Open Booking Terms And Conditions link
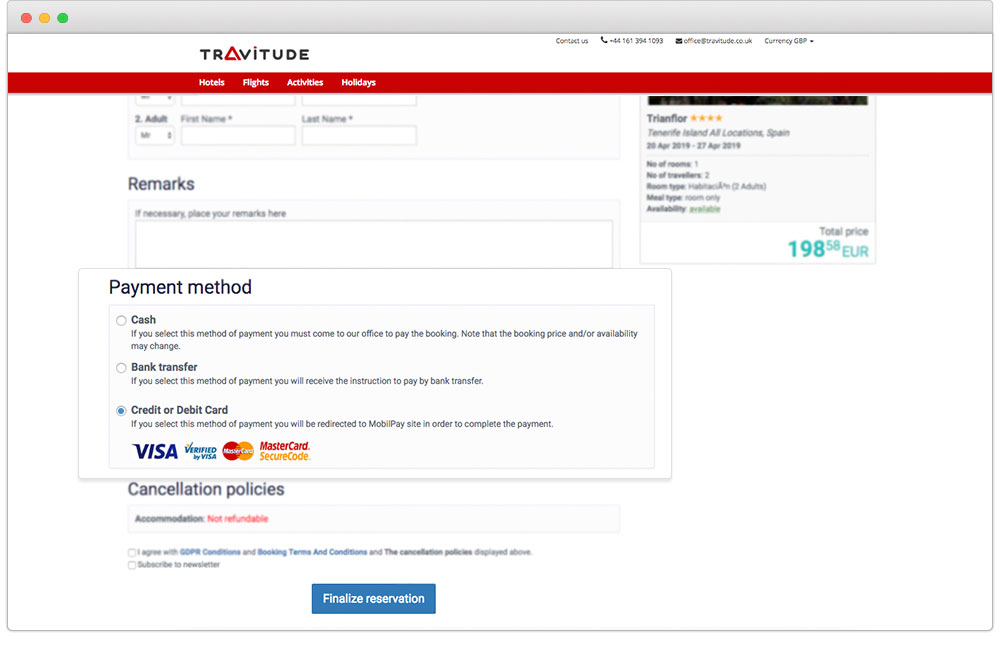Viewport: 1000px width, 646px height. [312, 552]
